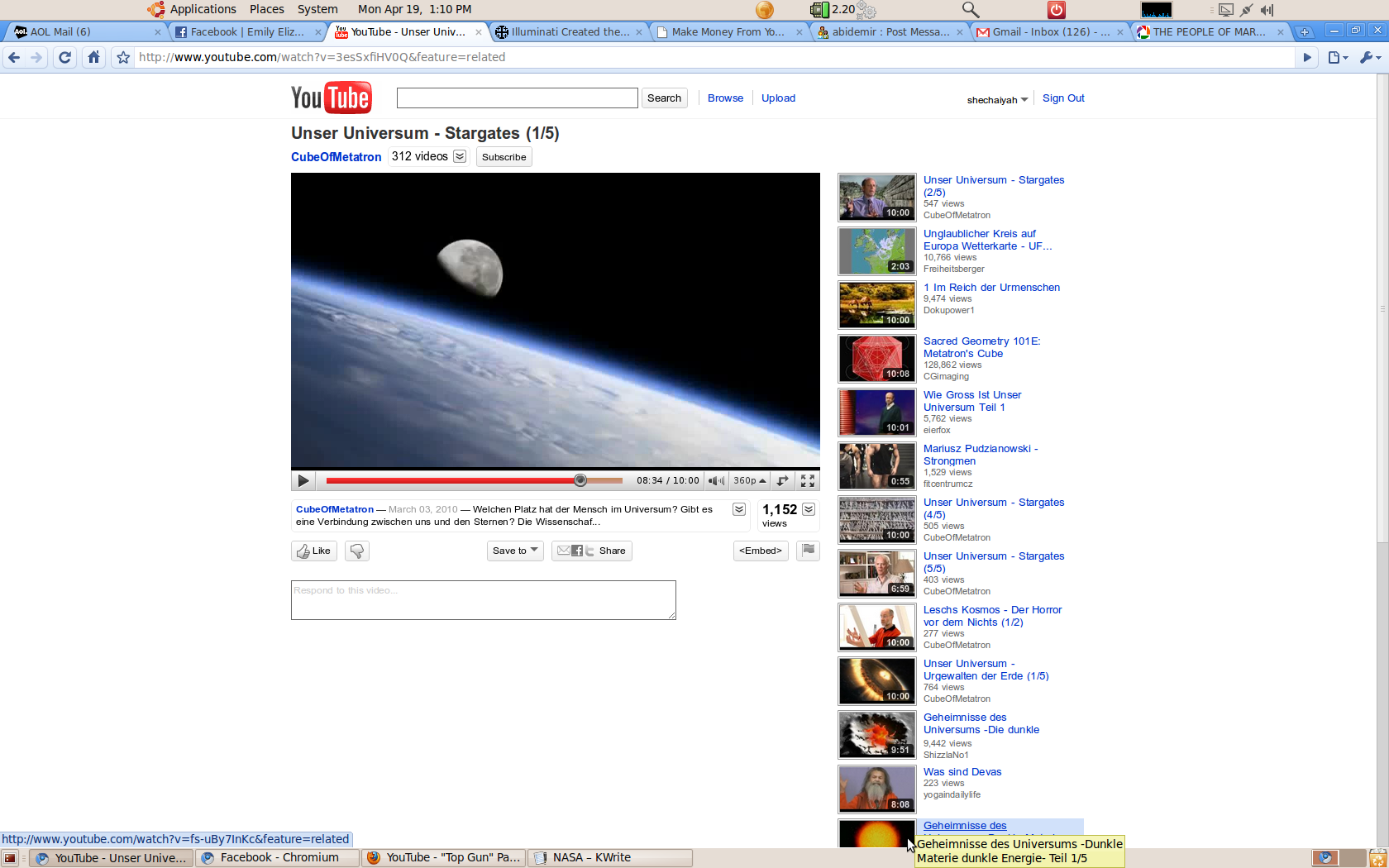Image resolution: width=1389 pixels, height=868 pixels.
Task: Click the Sign Out link
Action: pos(1063,98)
